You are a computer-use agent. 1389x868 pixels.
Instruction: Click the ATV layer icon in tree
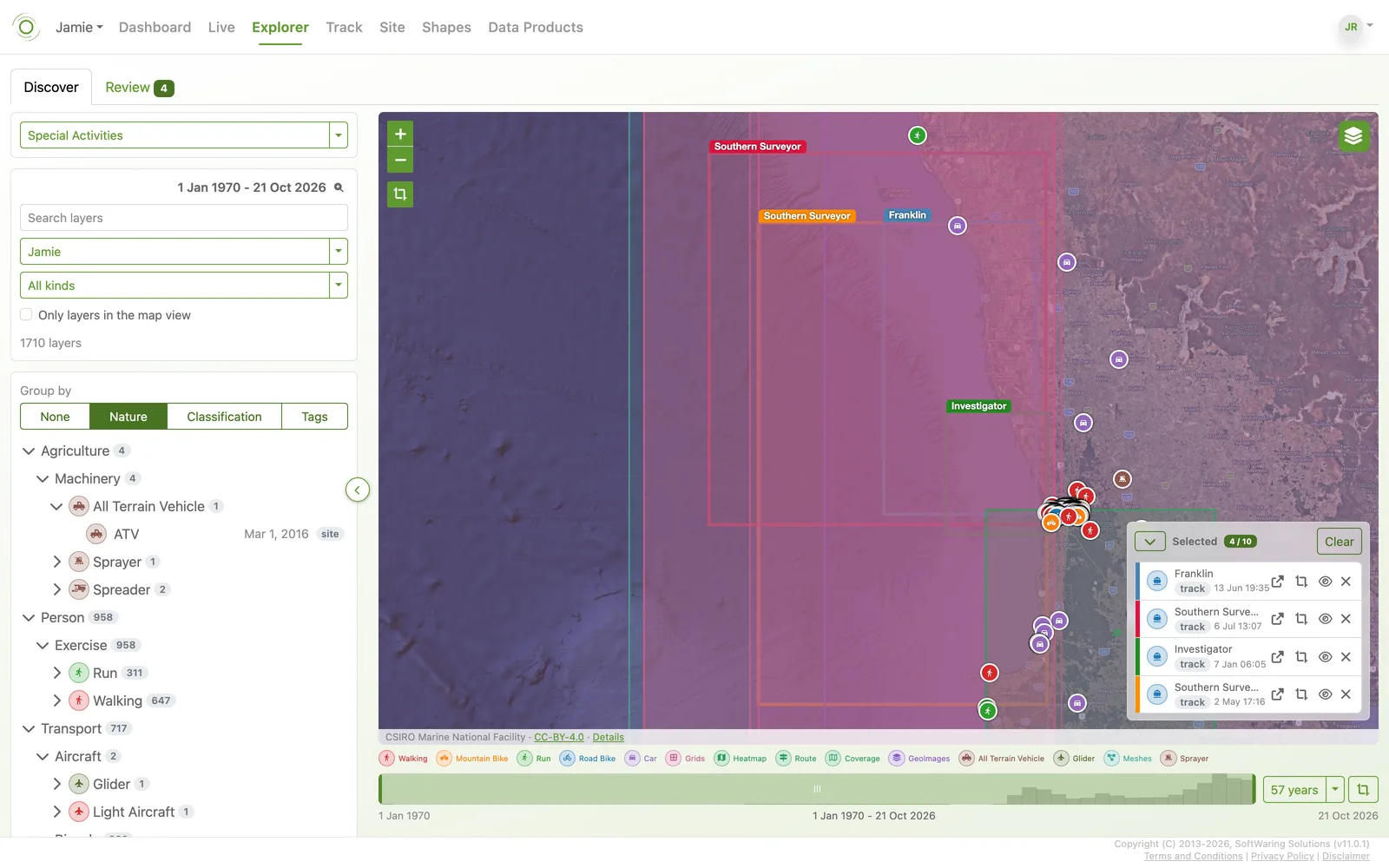(x=96, y=534)
